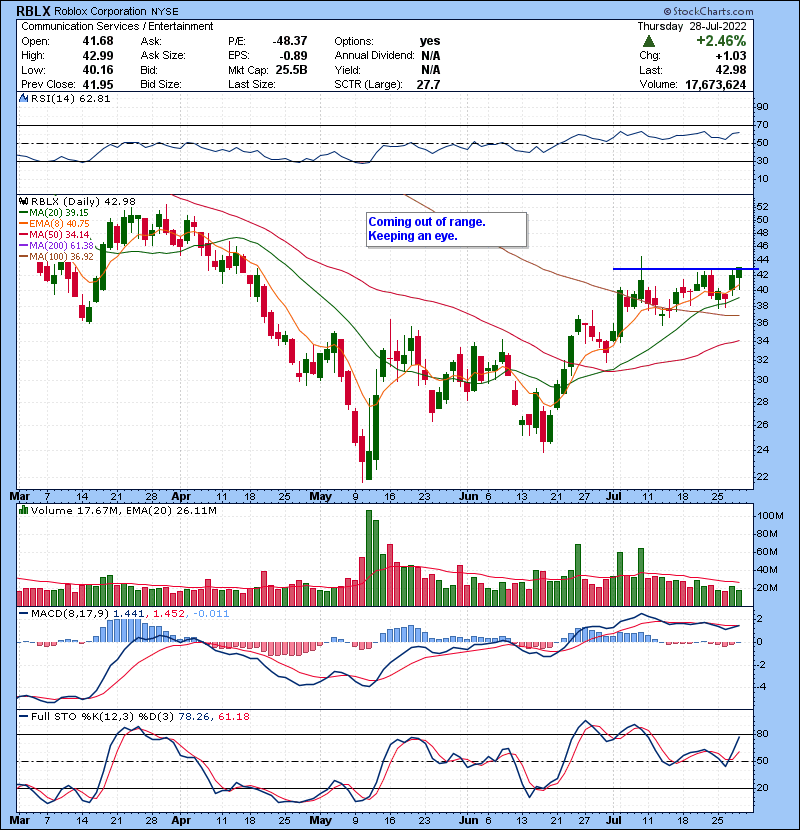Click the Chg value +1.03
Image resolution: width=800 pixels, height=830 pixels.
731,56
